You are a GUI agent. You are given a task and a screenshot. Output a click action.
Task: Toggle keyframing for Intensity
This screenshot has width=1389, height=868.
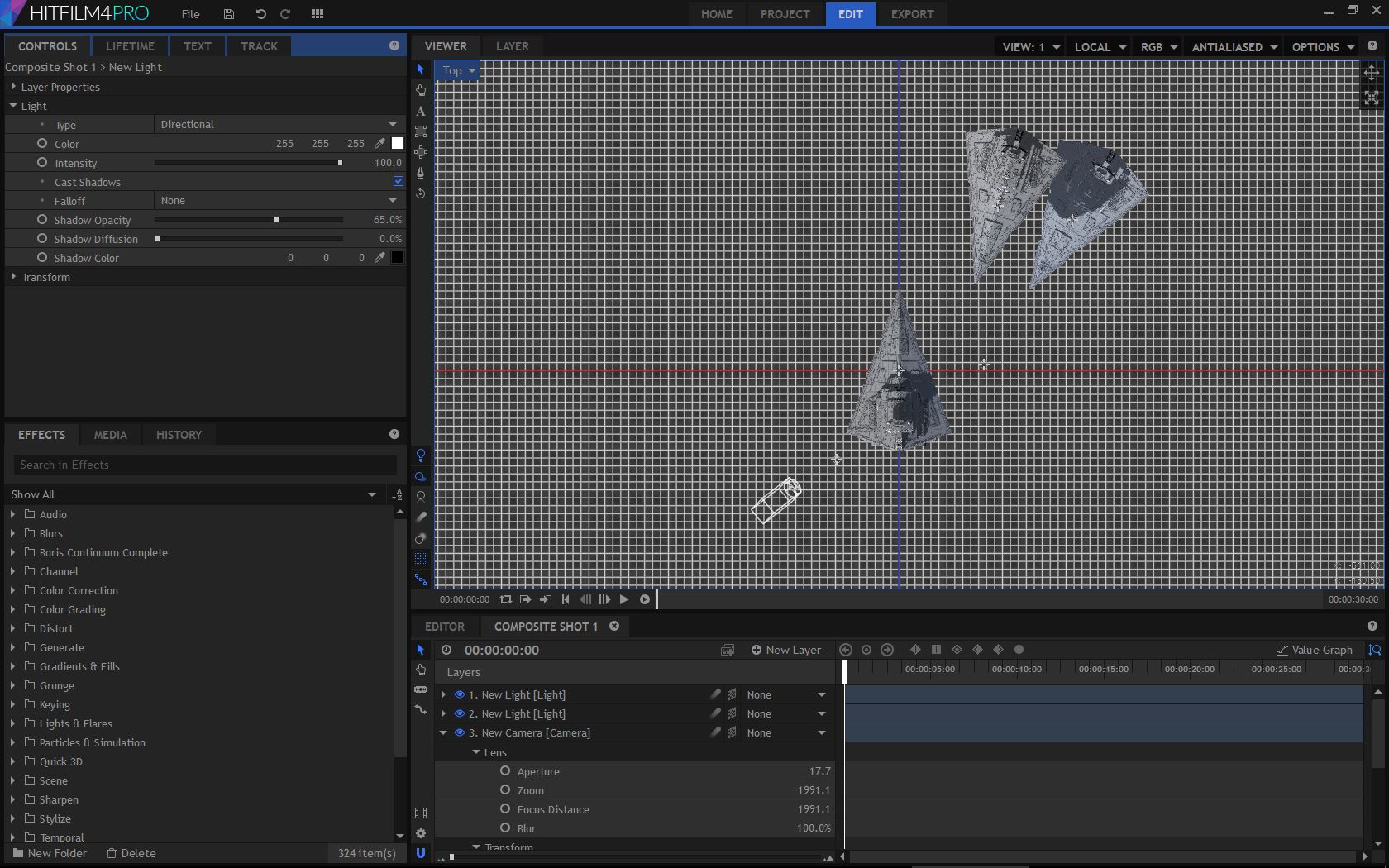pyautogui.click(x=42, y=163)
